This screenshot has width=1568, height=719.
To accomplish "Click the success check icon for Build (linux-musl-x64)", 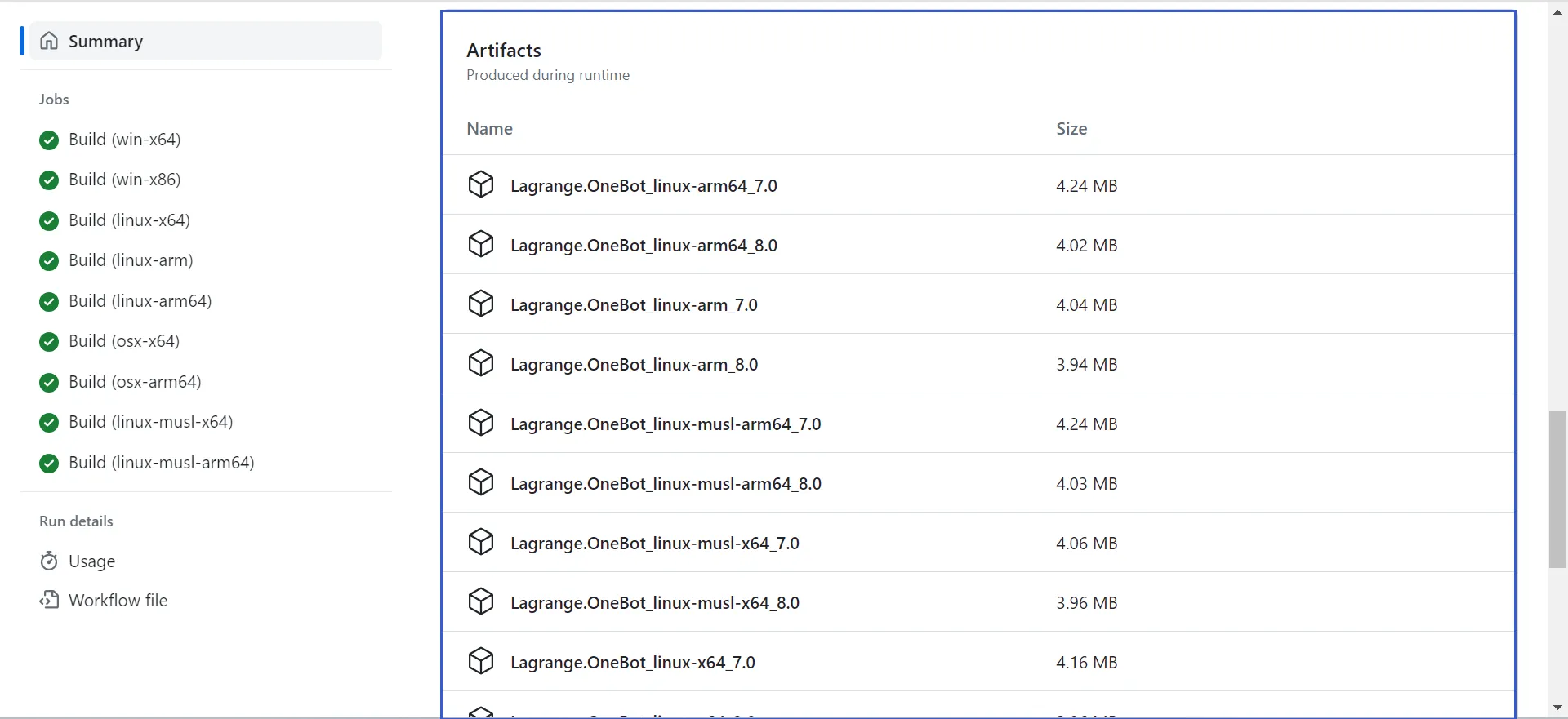I will click(x=49, y=423).
